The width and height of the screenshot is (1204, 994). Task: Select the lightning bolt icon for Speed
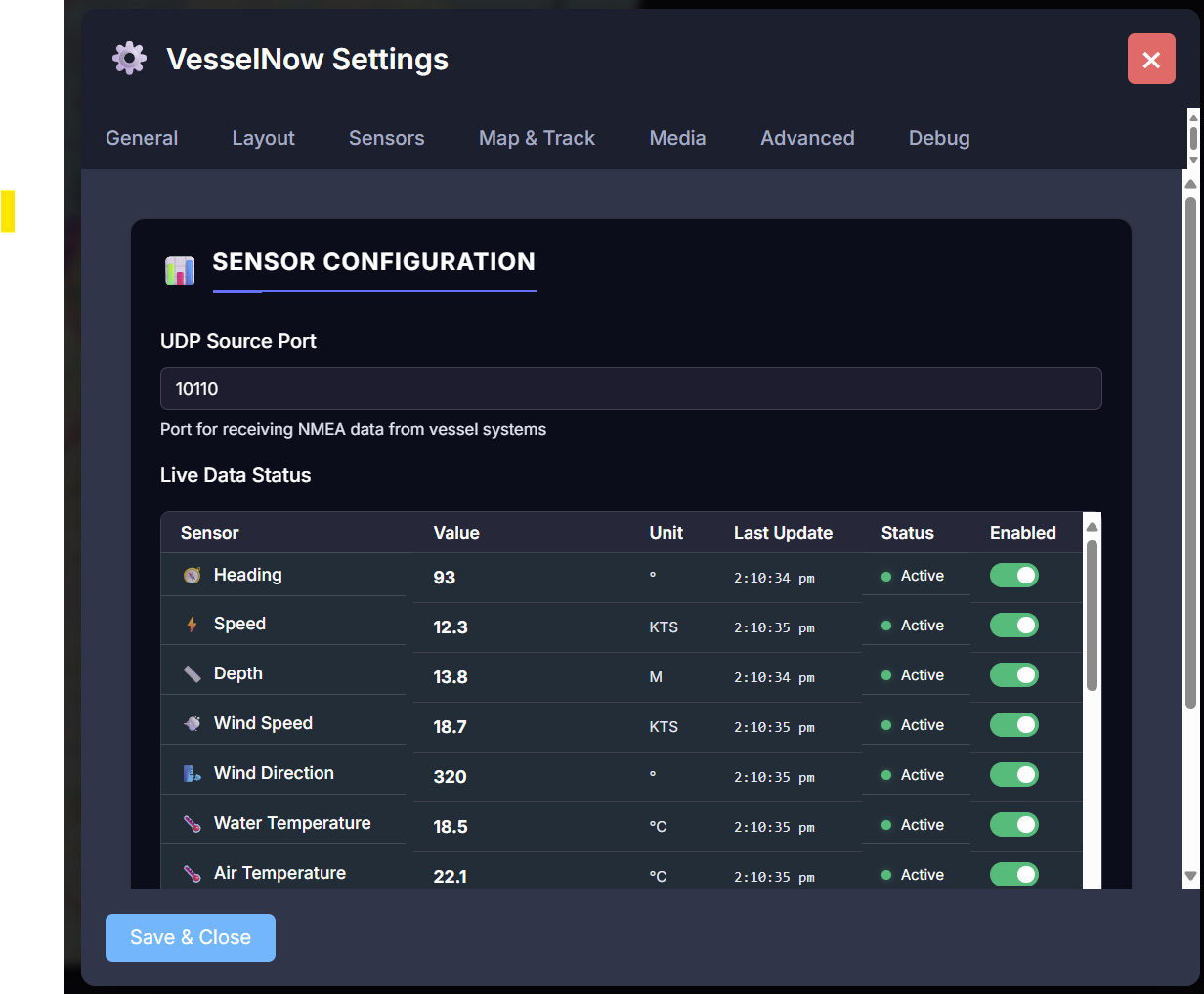(x=192, y=624)
